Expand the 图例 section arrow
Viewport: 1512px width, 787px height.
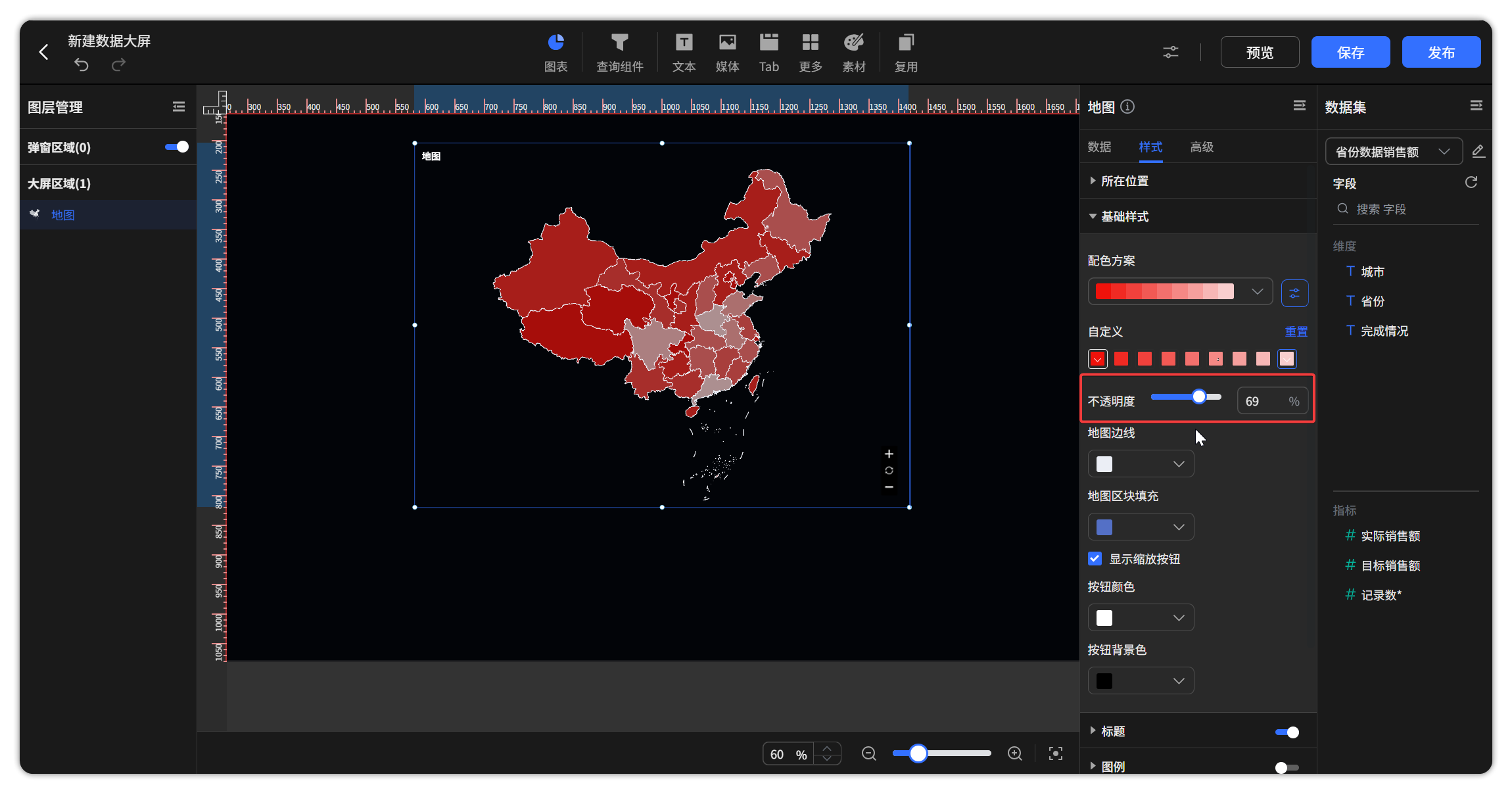point(1093,766)
